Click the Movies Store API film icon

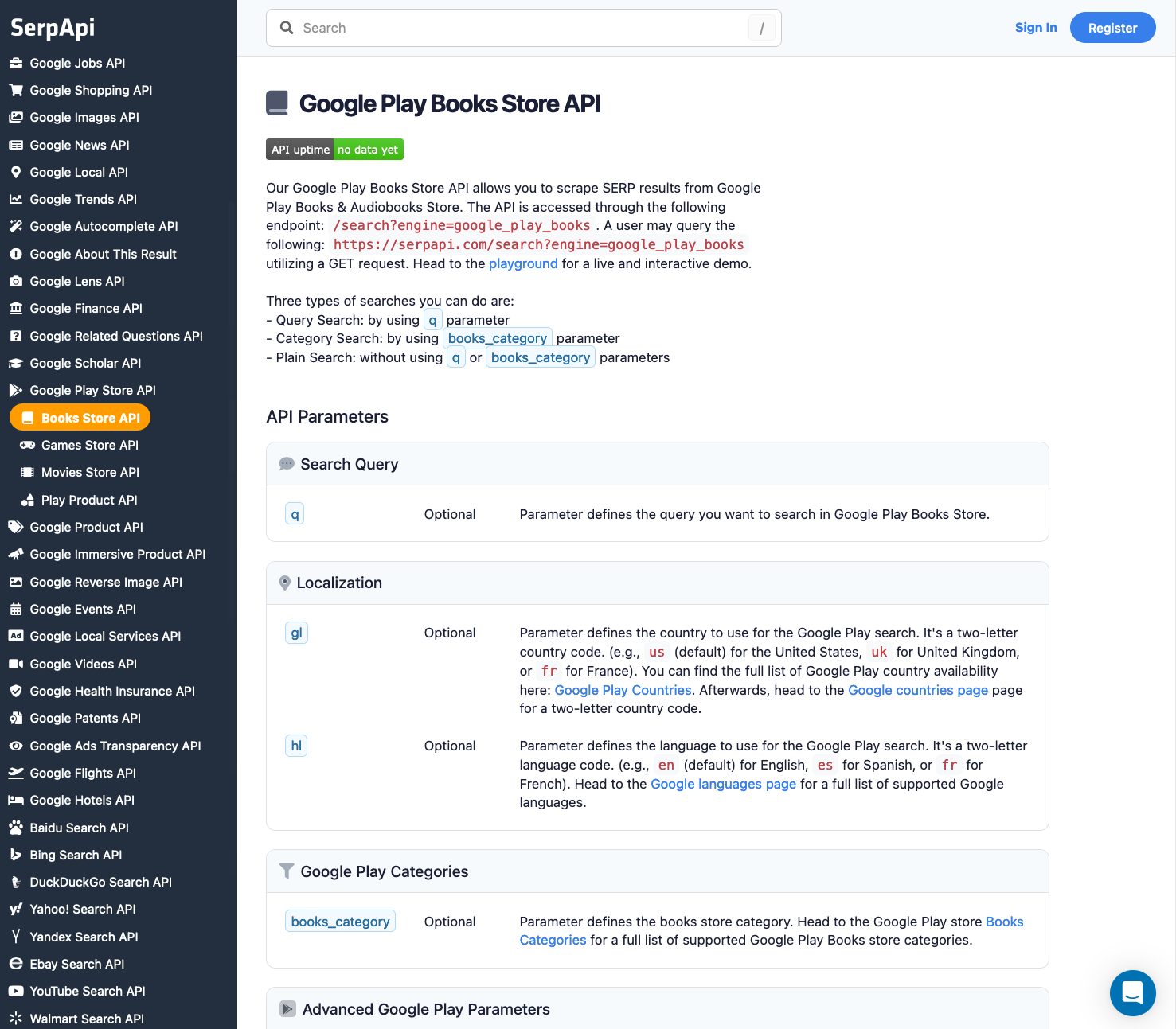pyautogui.click(x=27, y=472)
